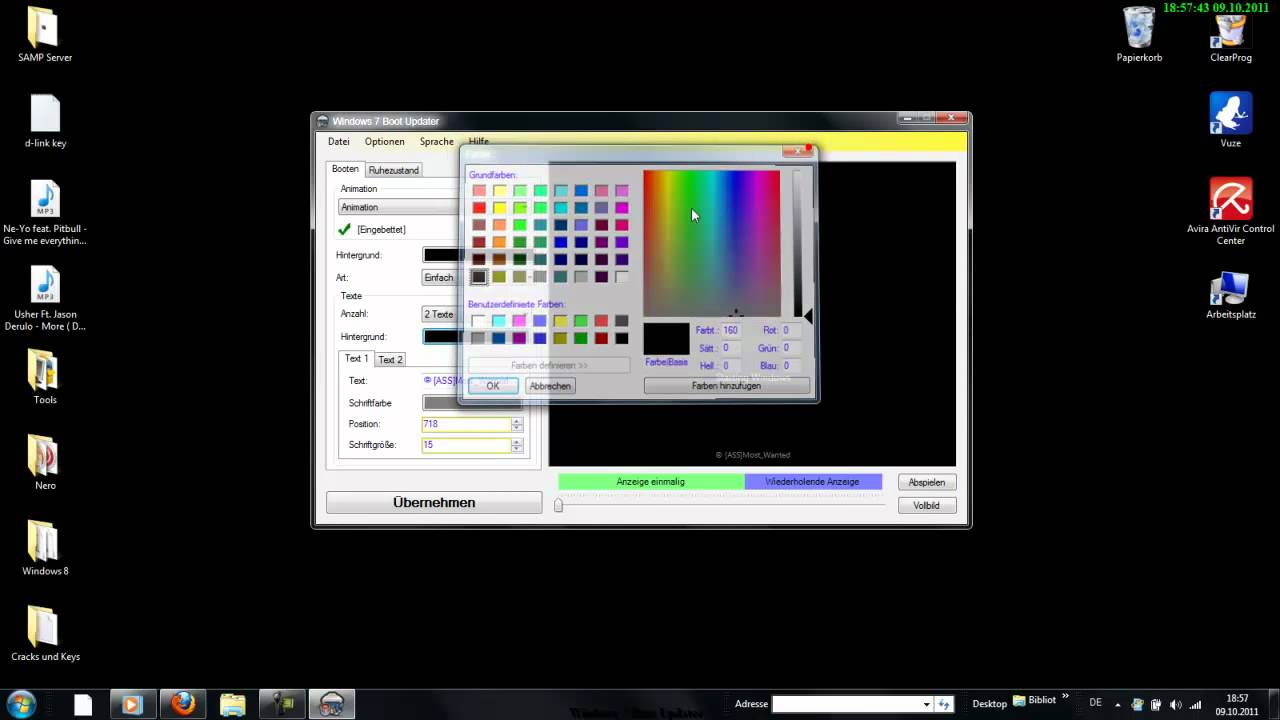1280x720 pixels.
Task: Decrease Schriftgröße with down arrow
Action: tap(517, 449)
